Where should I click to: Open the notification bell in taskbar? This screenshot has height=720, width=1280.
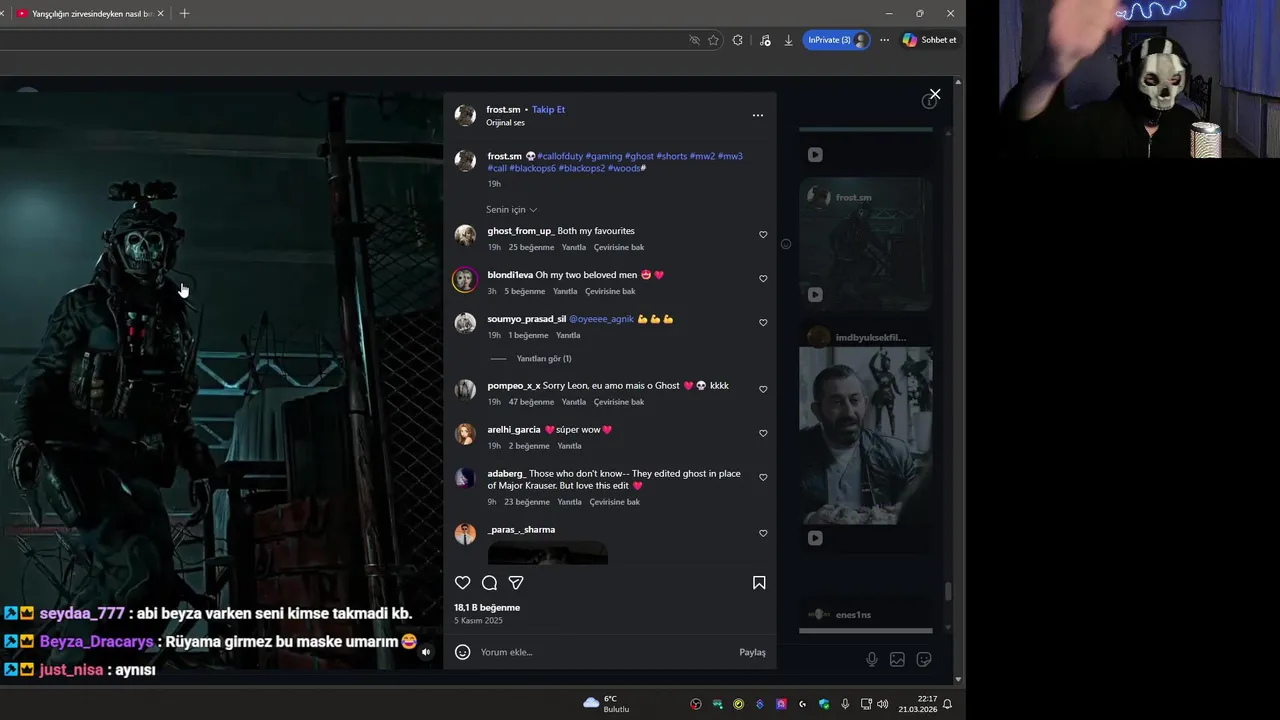tap(947, 704)
